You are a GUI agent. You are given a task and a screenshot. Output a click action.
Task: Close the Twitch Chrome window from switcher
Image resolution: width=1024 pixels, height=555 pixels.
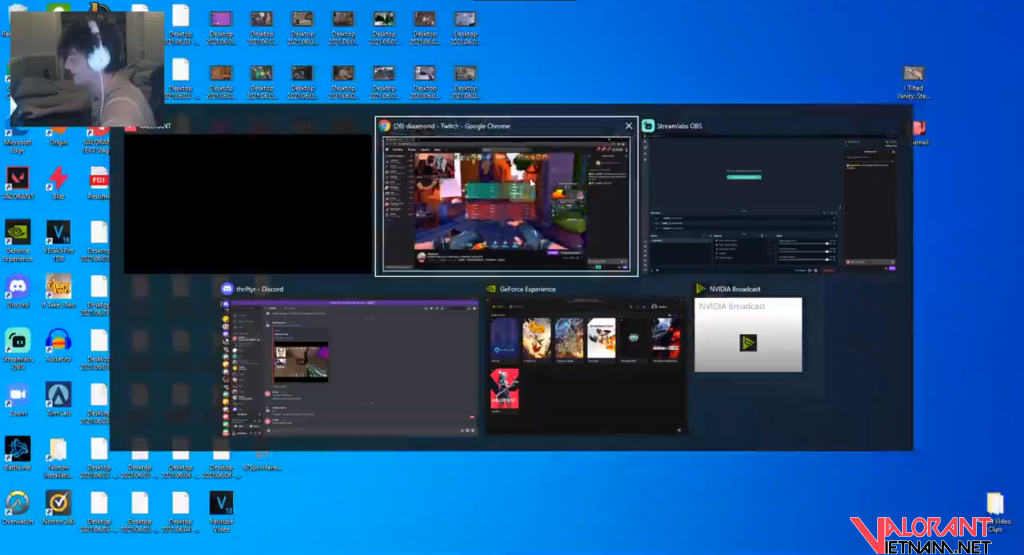coord(628,126)
